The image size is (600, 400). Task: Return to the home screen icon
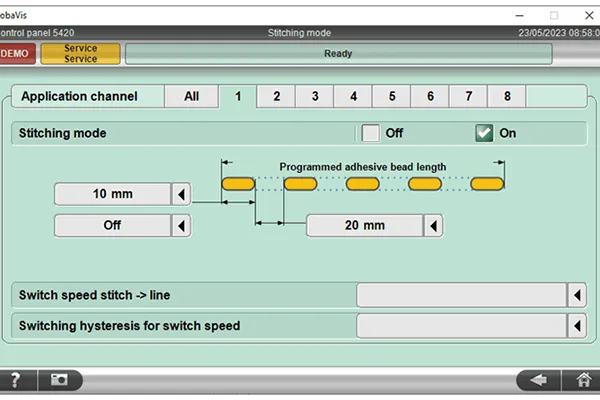pyautogui.click(x=582, y=380)
